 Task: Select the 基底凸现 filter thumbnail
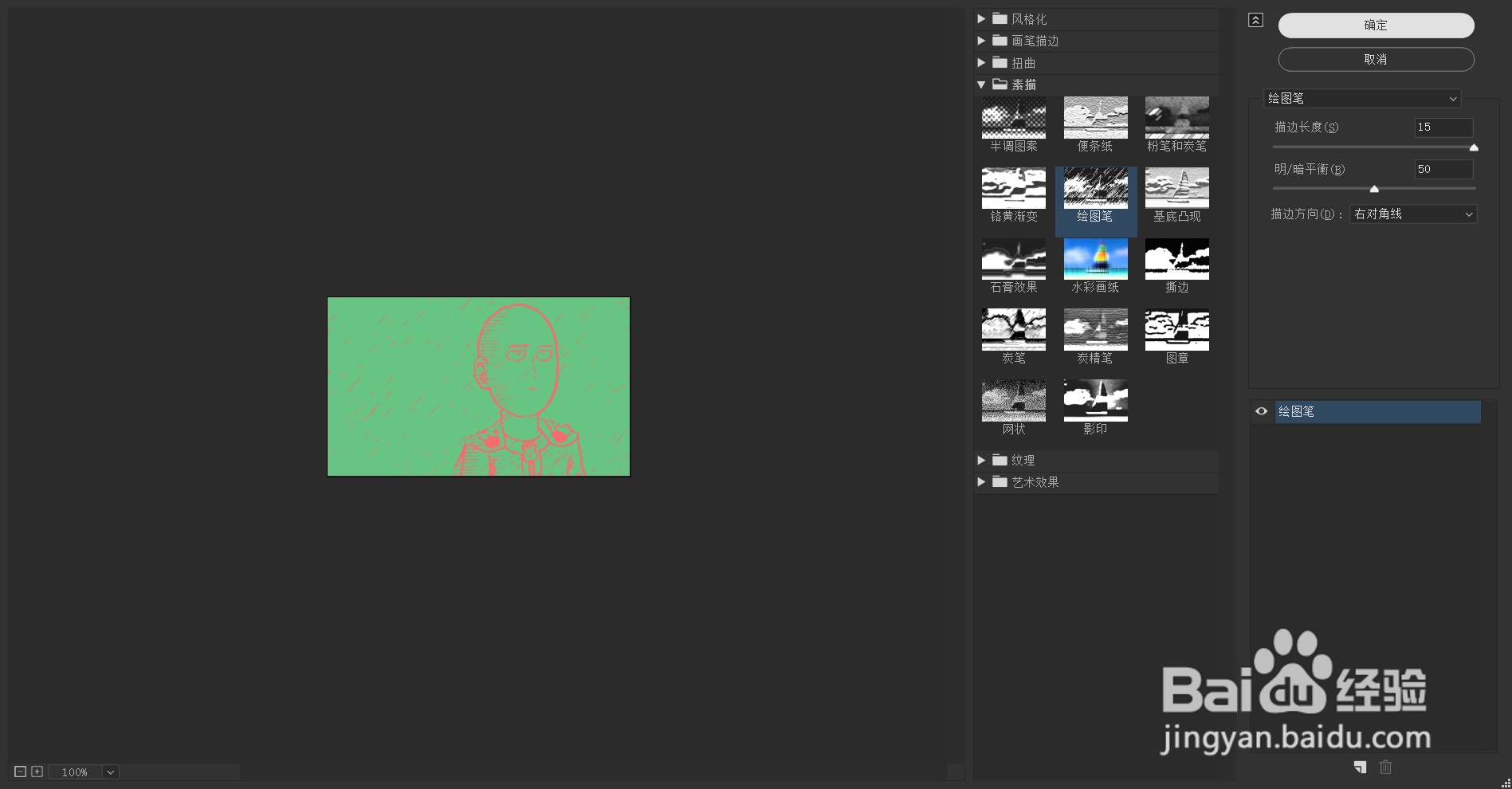point(1176,188)
